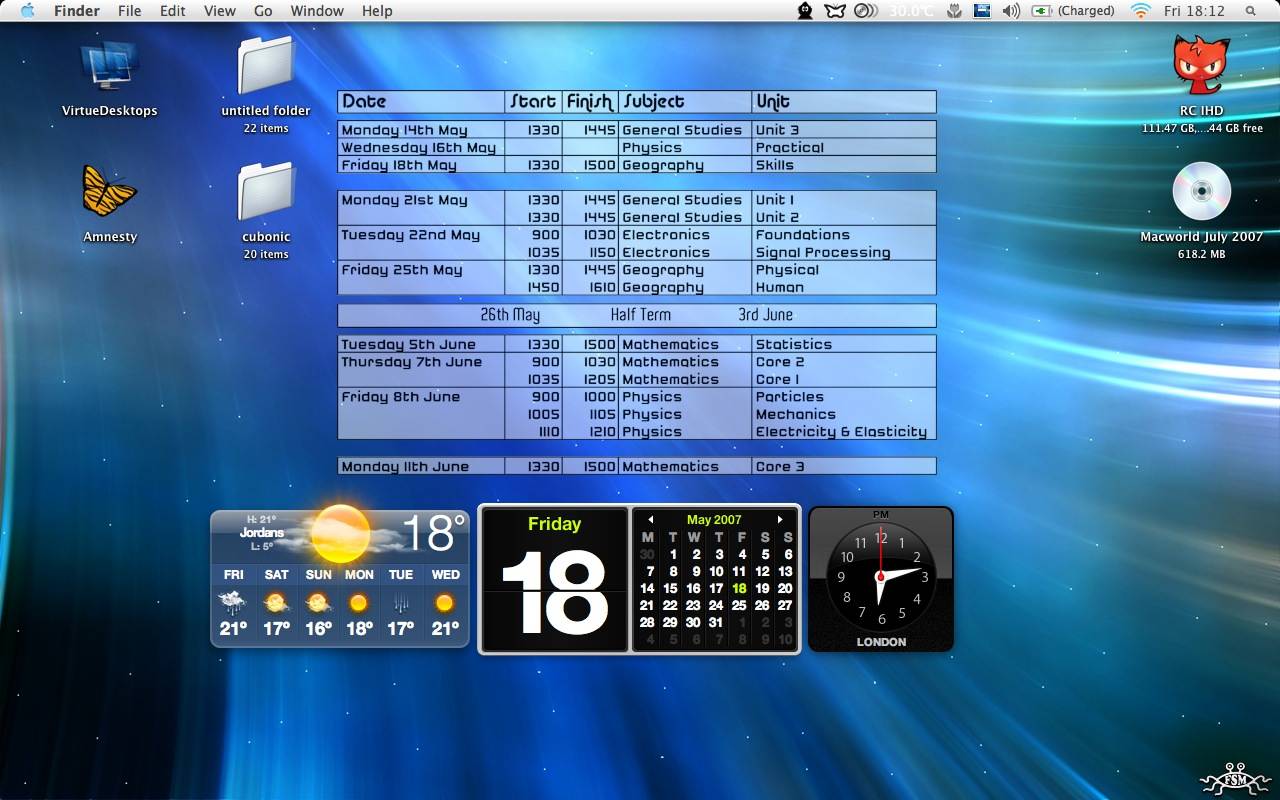The image size is (1280, 800).
Task: Click the Half Term banner text
Action: [x=640, y=315]
